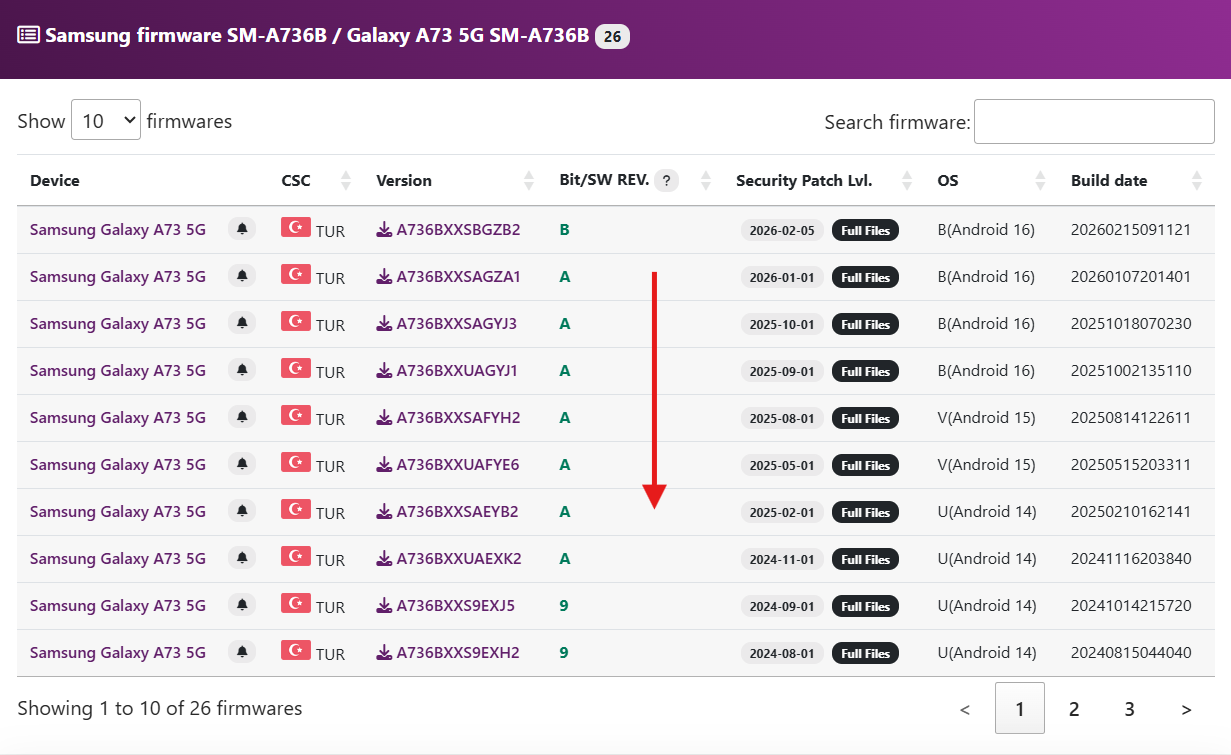Click Turkey flag in A736BXXS9EXH2 row

[x=296, y=650]
